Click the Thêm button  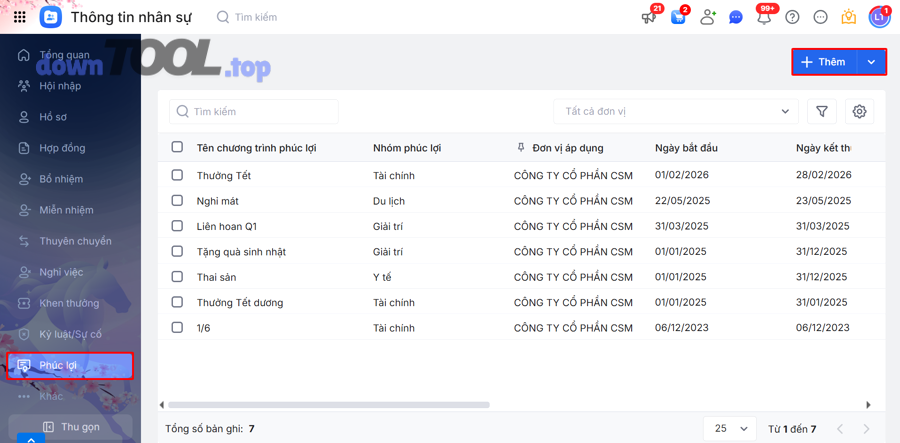pyautogui.click(x=825, y=62)
